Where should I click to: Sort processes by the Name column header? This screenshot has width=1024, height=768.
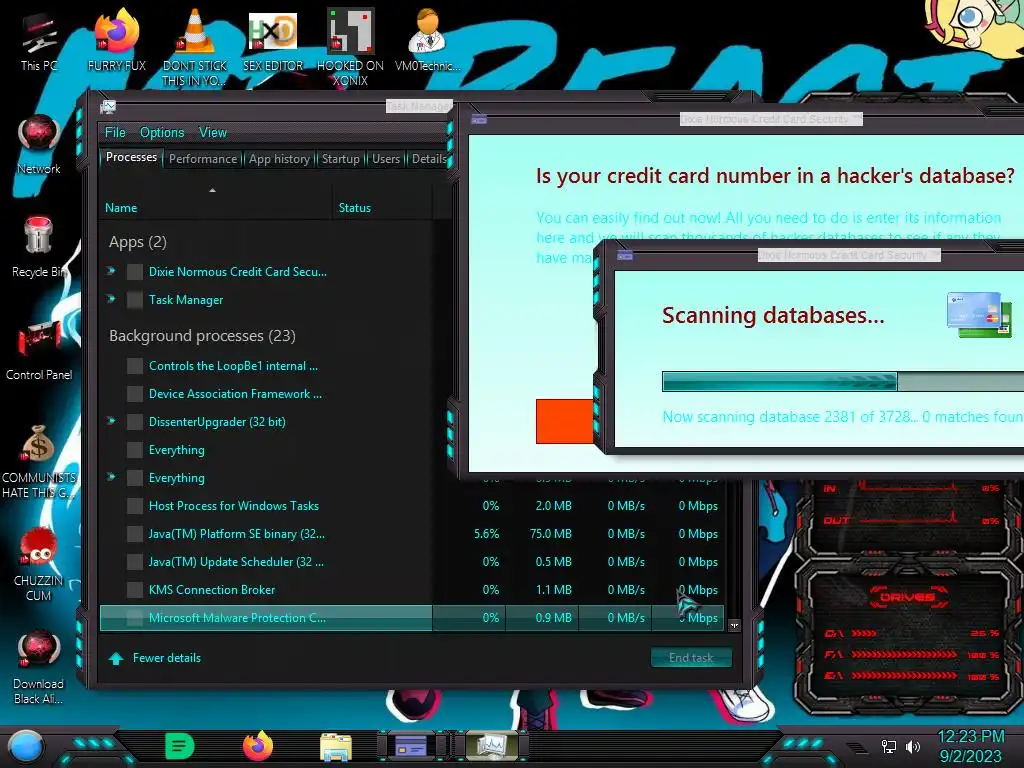pyautogui.click(x=121, y=208)
